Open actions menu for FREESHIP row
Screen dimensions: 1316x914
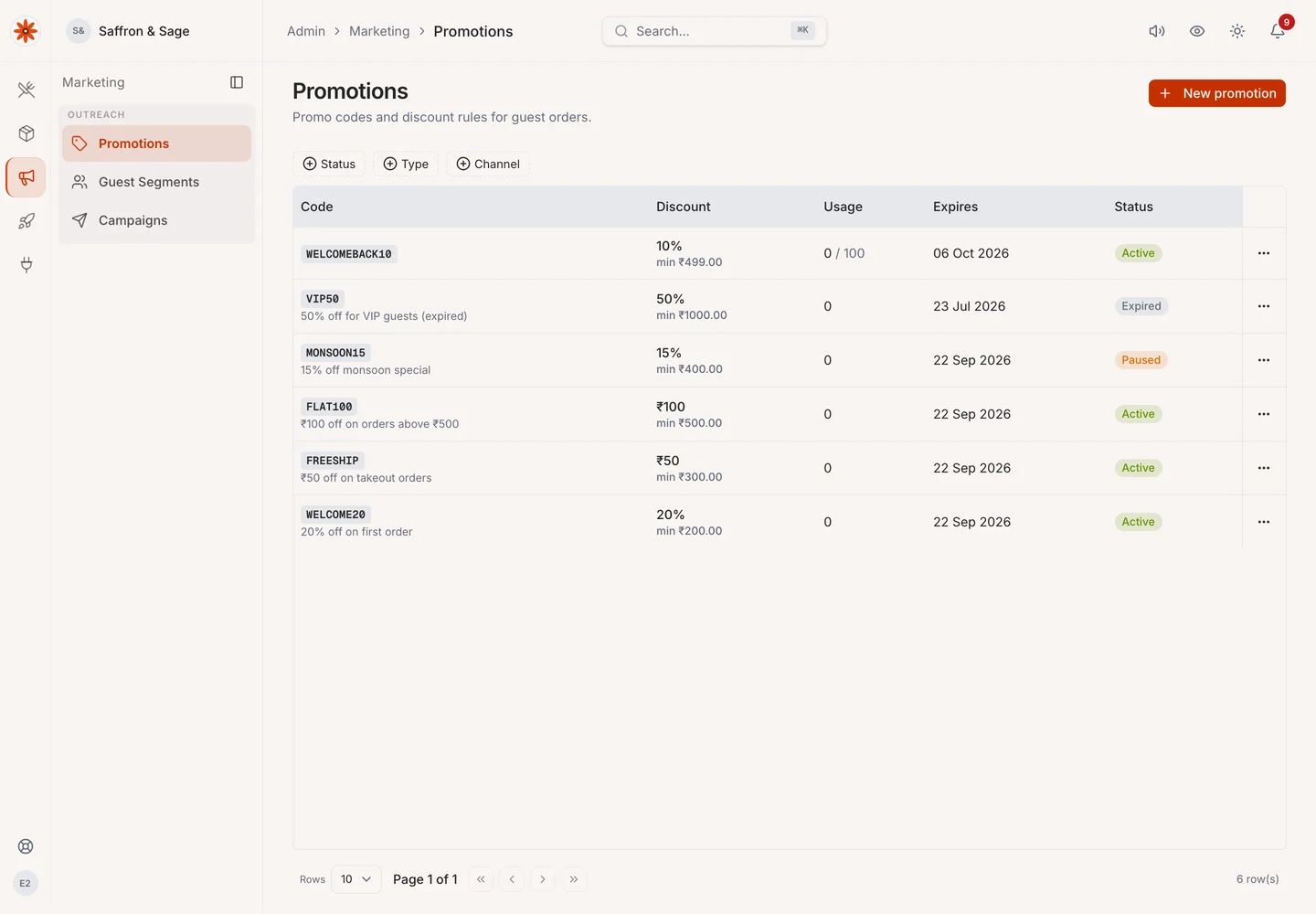[1264, 468]
